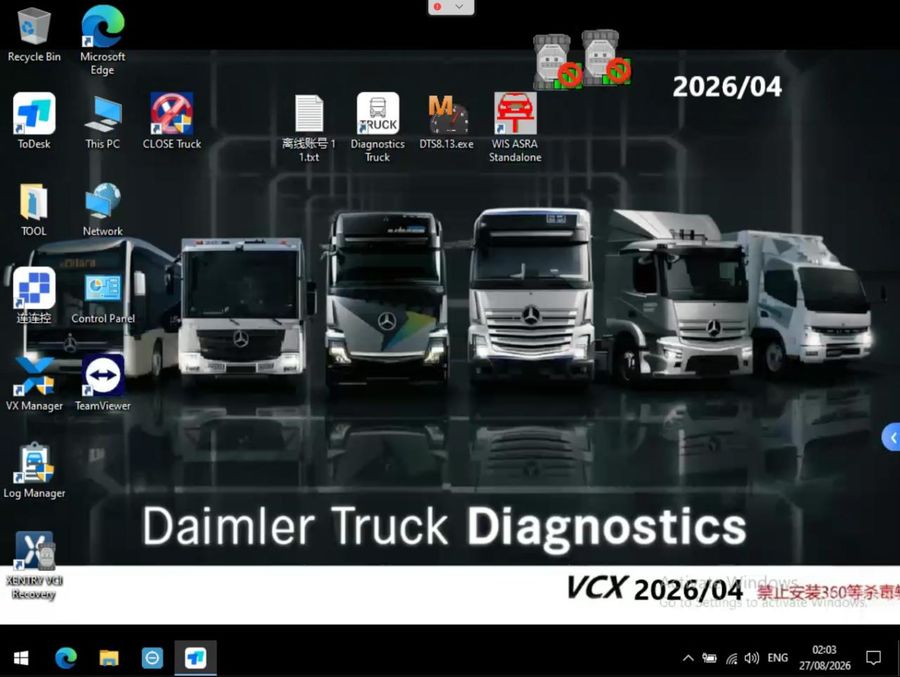Select the CLOSE Truck shortcut
Image resolution: width=900 pixels, height=677 pixels.
click(172, 122)
